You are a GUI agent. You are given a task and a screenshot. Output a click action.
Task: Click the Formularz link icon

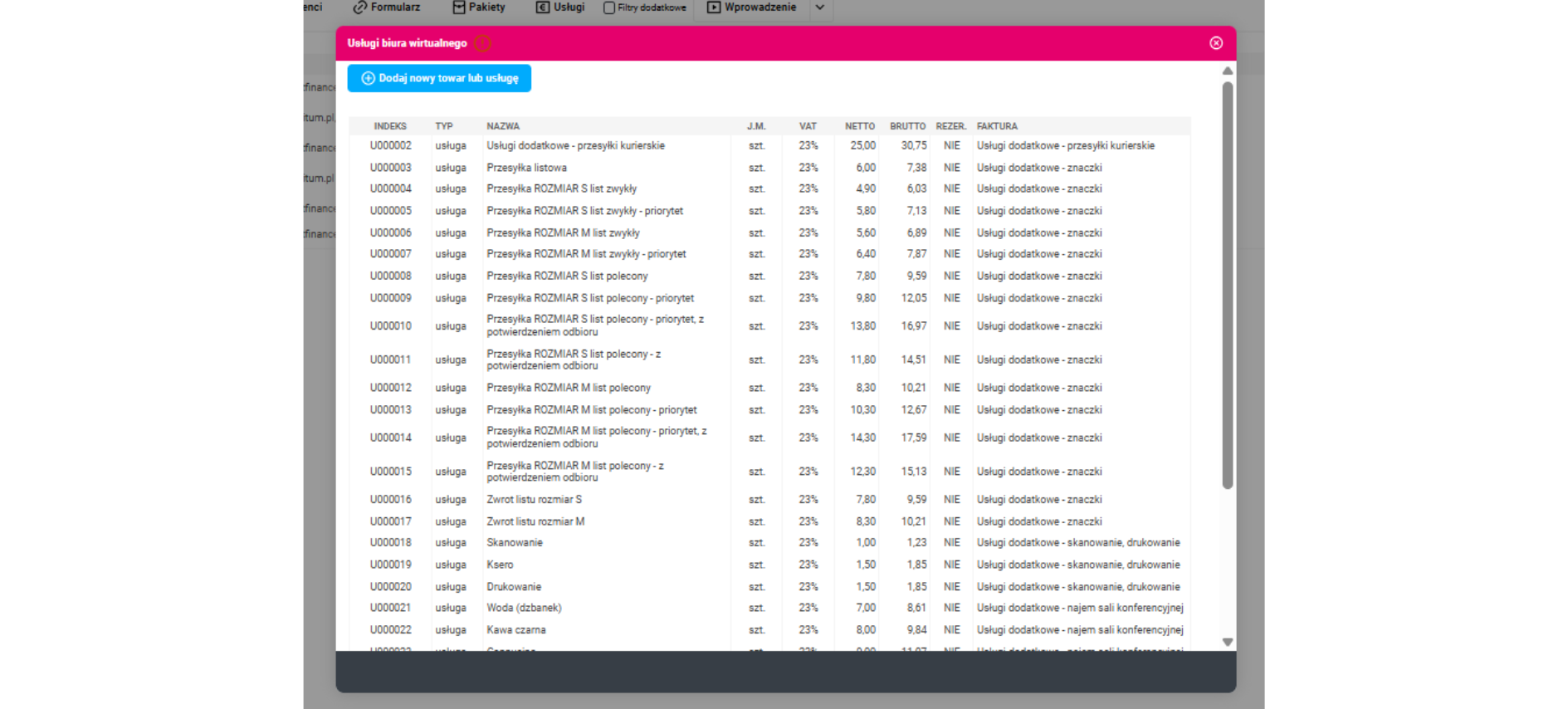coord(359,7)
